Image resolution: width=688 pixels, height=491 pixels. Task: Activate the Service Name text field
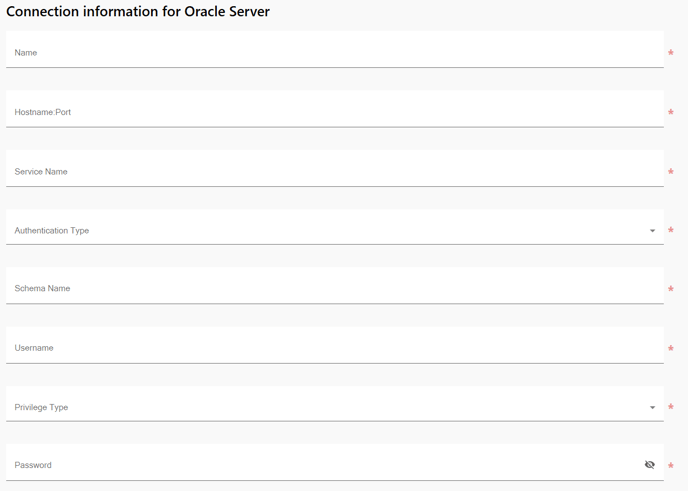click(x=335, y=168)
